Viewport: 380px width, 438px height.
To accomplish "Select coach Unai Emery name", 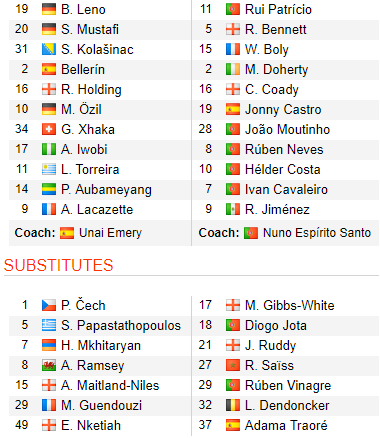I will [x=110, y=233].
